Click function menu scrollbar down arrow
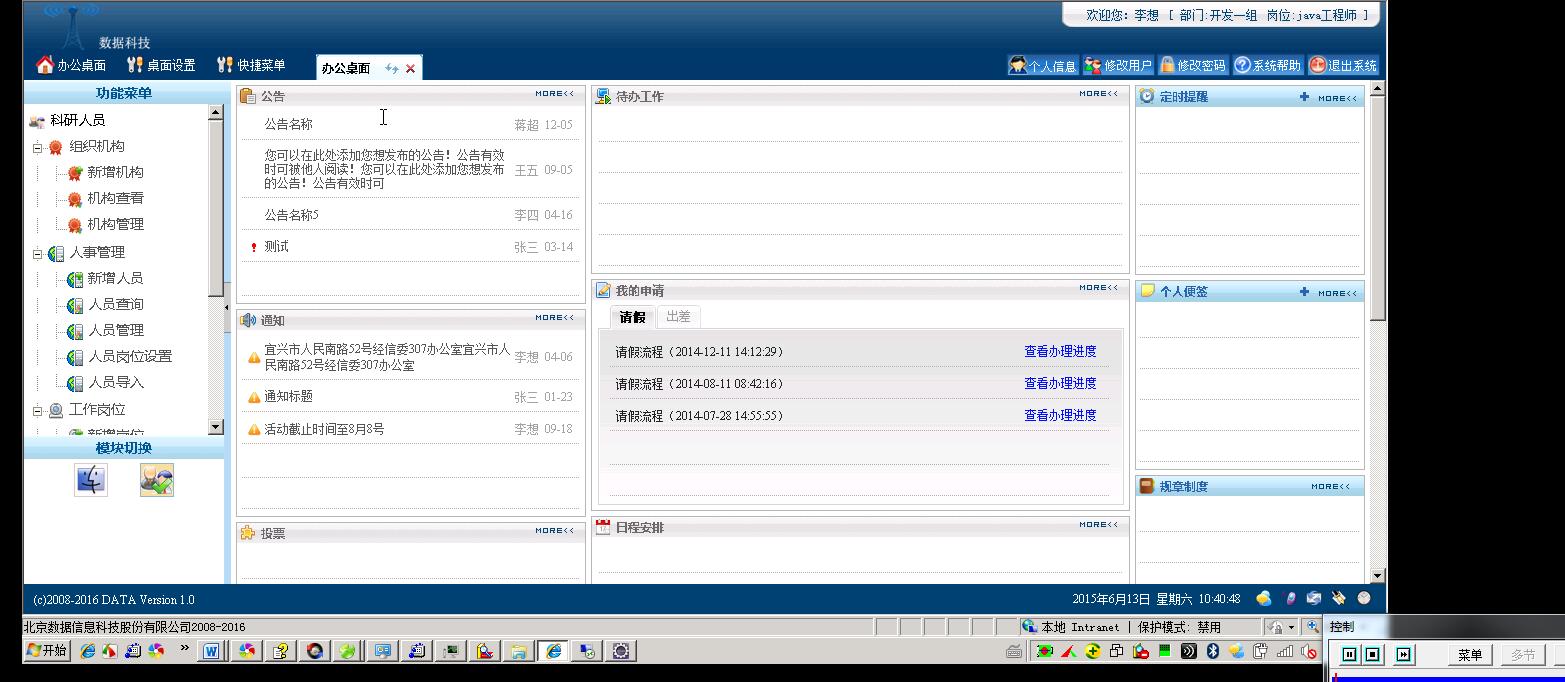Image resolution: width=1565 pixels, height=682 pixels. tap(216, 427)
